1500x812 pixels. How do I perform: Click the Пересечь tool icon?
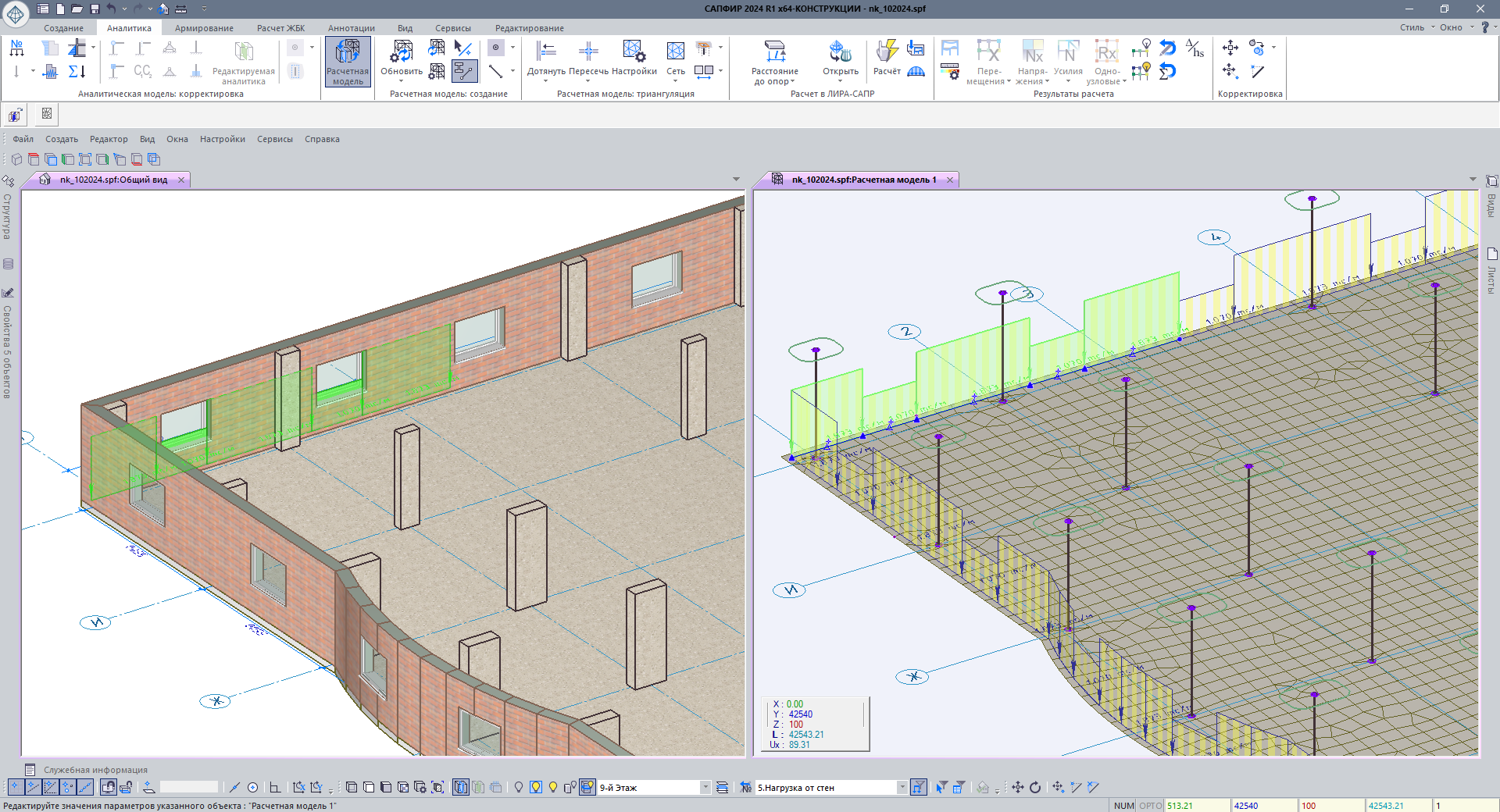pos(588,52)
